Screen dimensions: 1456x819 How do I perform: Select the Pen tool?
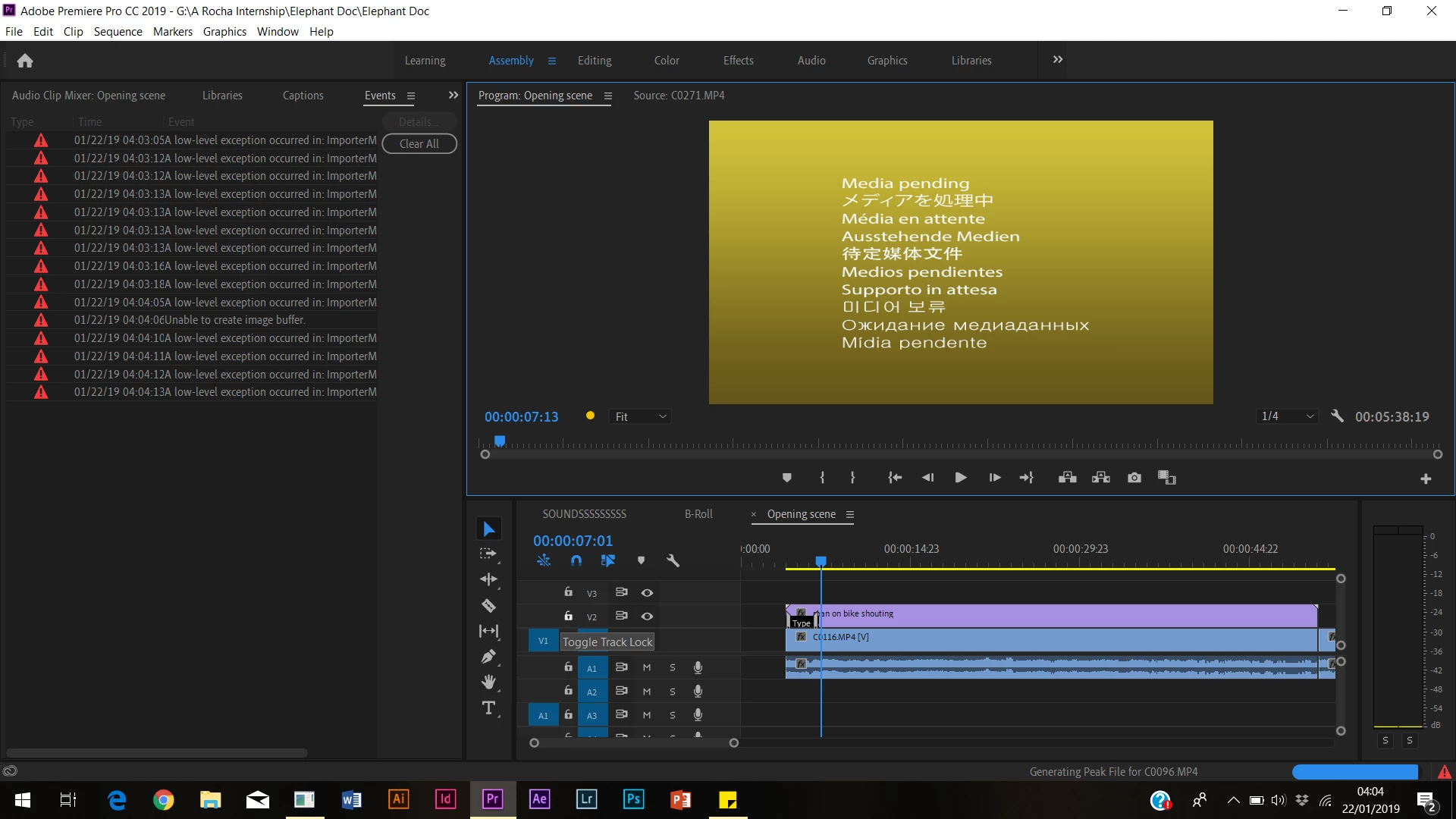point(488,657)
